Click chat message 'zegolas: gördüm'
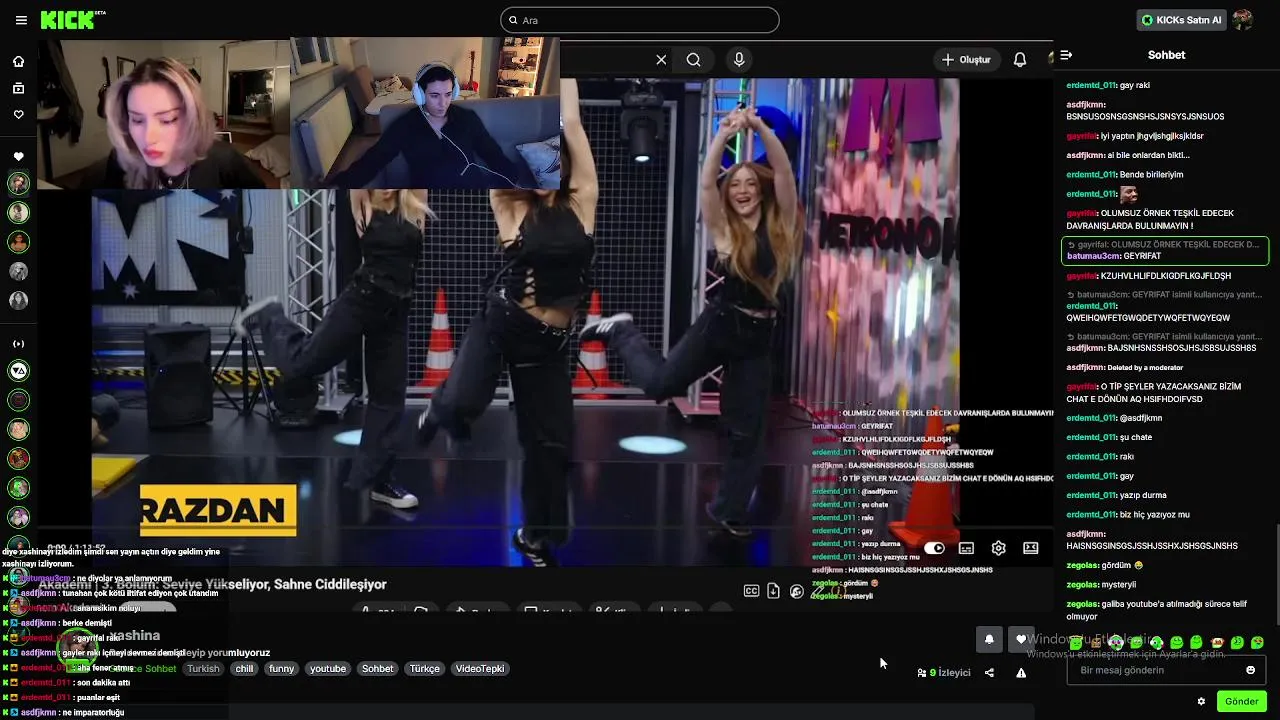 [1105, 566]
